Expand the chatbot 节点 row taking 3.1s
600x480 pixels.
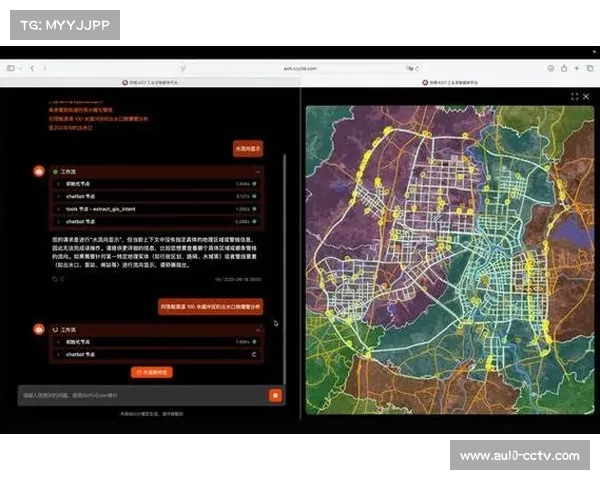click(157, 196)
